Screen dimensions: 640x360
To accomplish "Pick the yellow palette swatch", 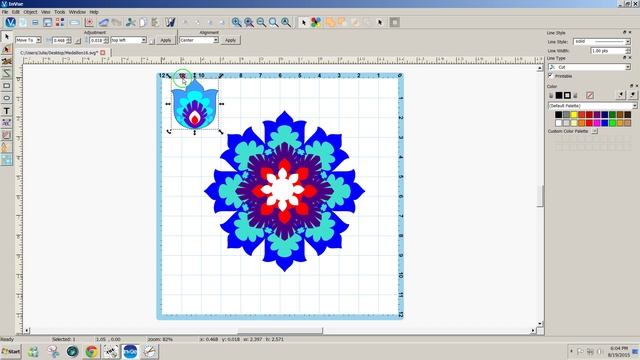I will (x=574, y=115).
